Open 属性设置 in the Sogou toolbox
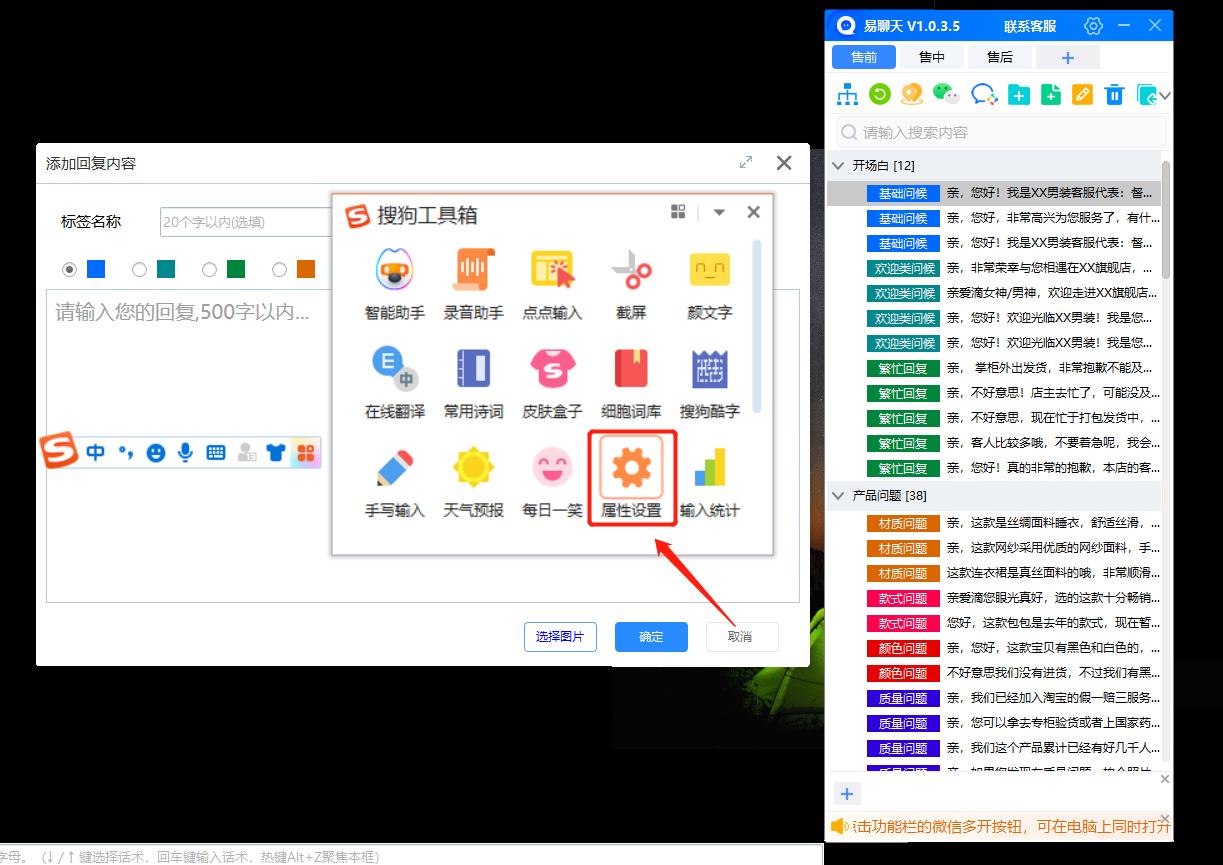 (x=632, y=478)
